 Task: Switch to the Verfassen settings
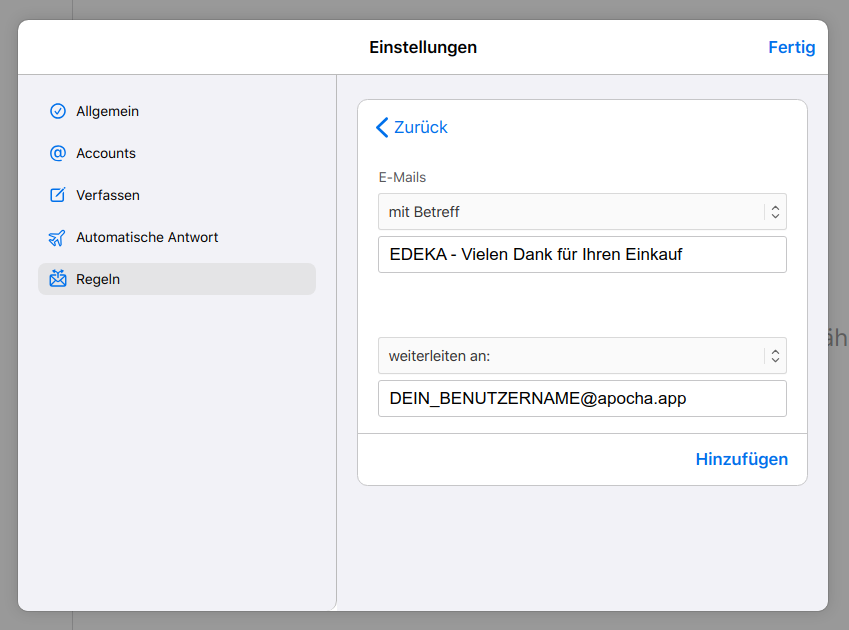177,195
